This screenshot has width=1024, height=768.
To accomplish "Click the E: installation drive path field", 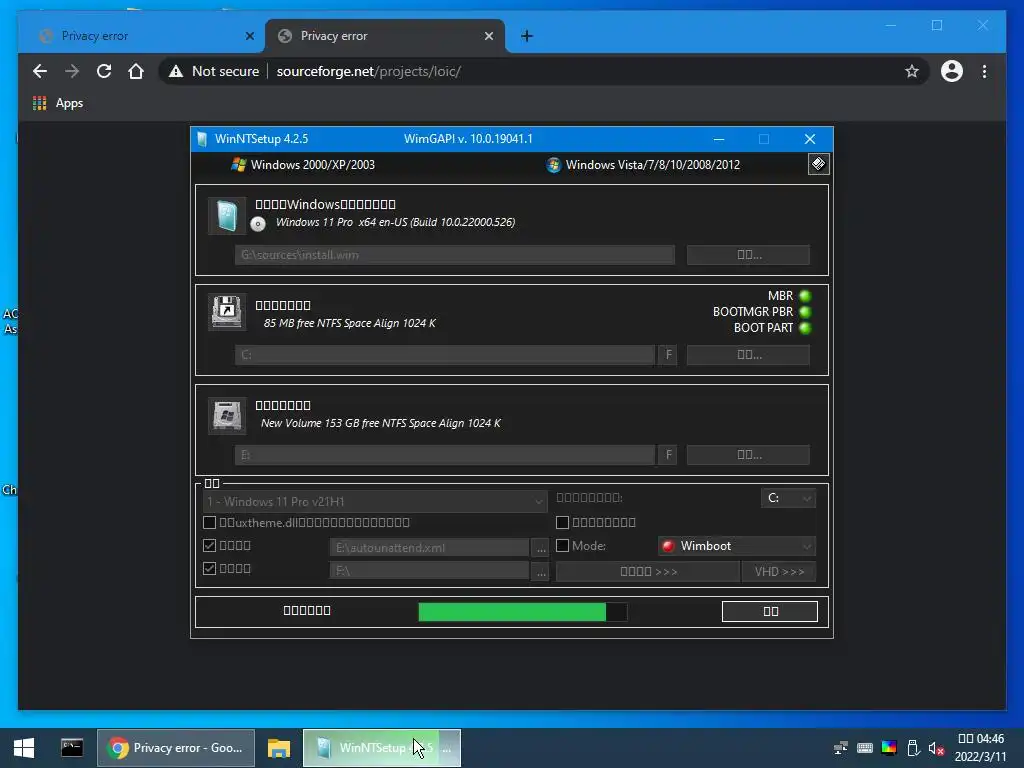I will coord(445,455).
